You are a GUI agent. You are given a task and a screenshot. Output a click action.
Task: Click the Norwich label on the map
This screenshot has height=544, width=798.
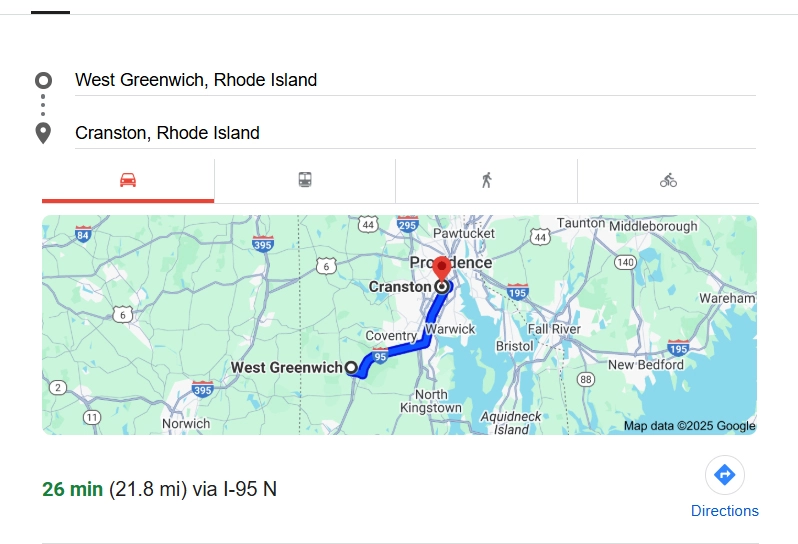click(186, 423)
